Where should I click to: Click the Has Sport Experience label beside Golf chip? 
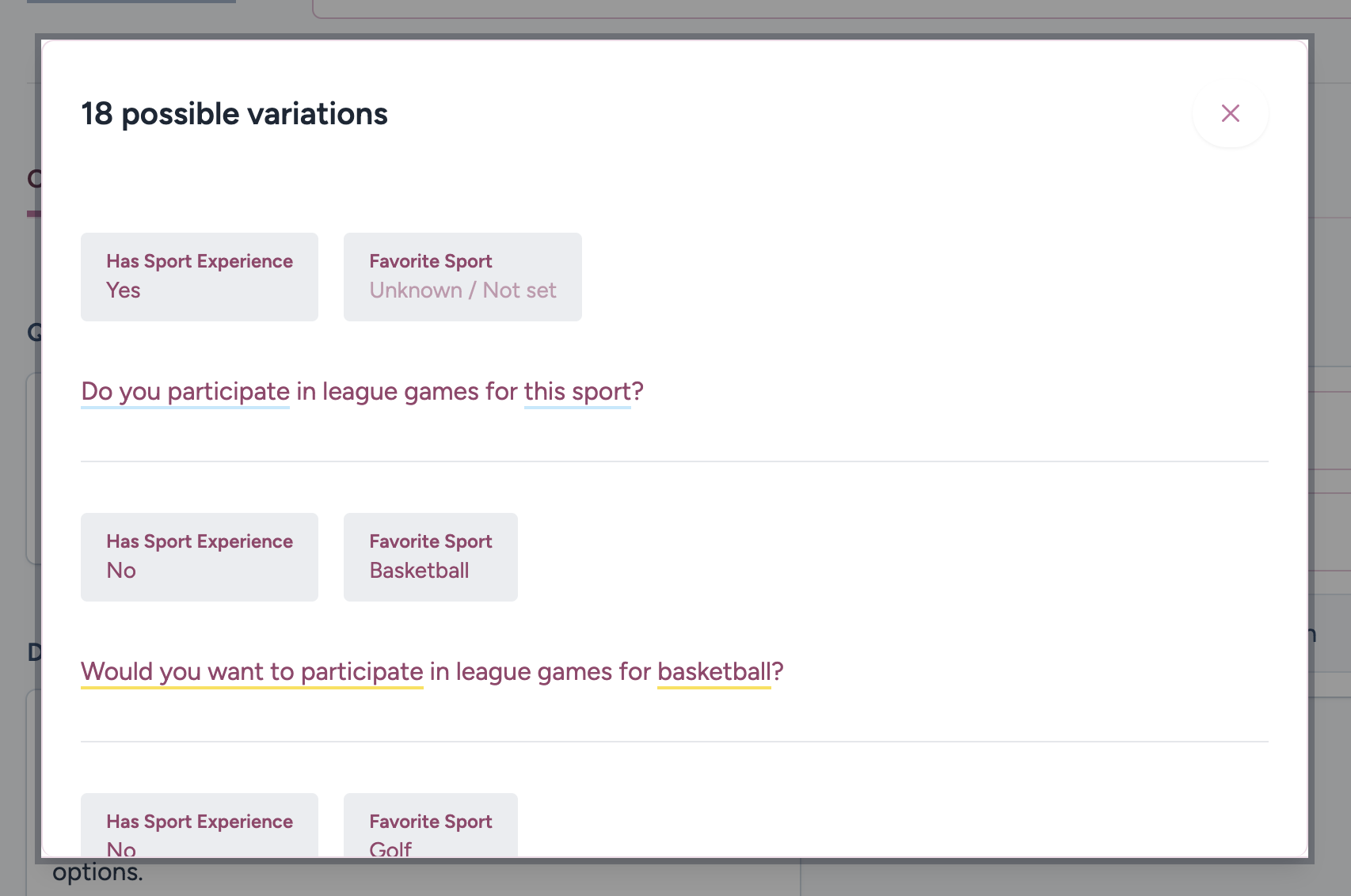(x=200, y=822)
